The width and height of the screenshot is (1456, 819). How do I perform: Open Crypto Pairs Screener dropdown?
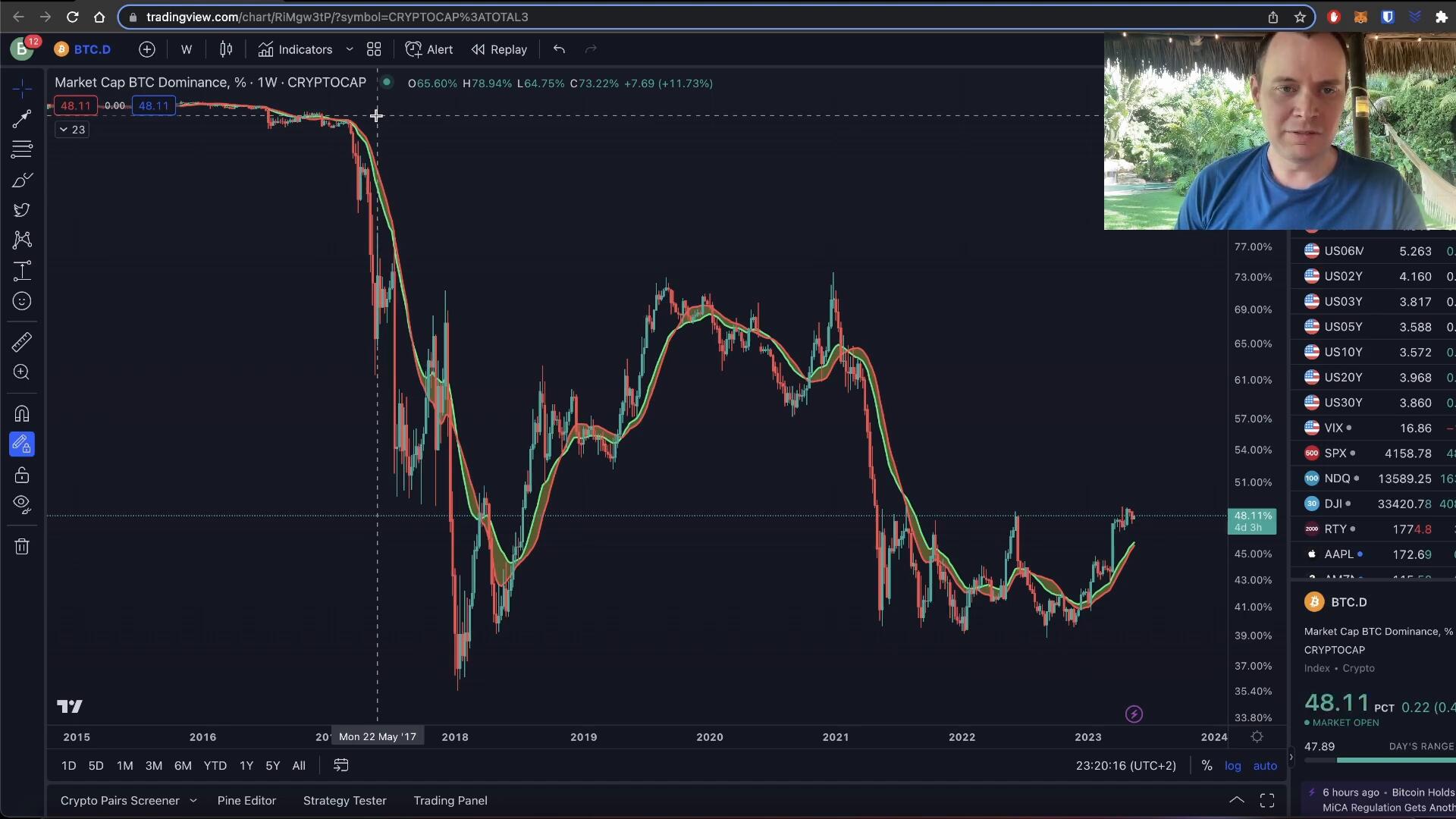click(193, 801)
